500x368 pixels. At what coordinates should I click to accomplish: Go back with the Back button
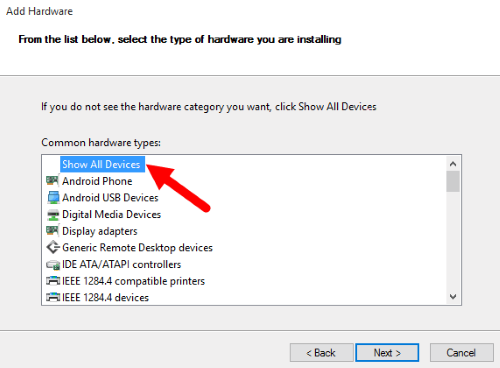[x=321, y=353]
